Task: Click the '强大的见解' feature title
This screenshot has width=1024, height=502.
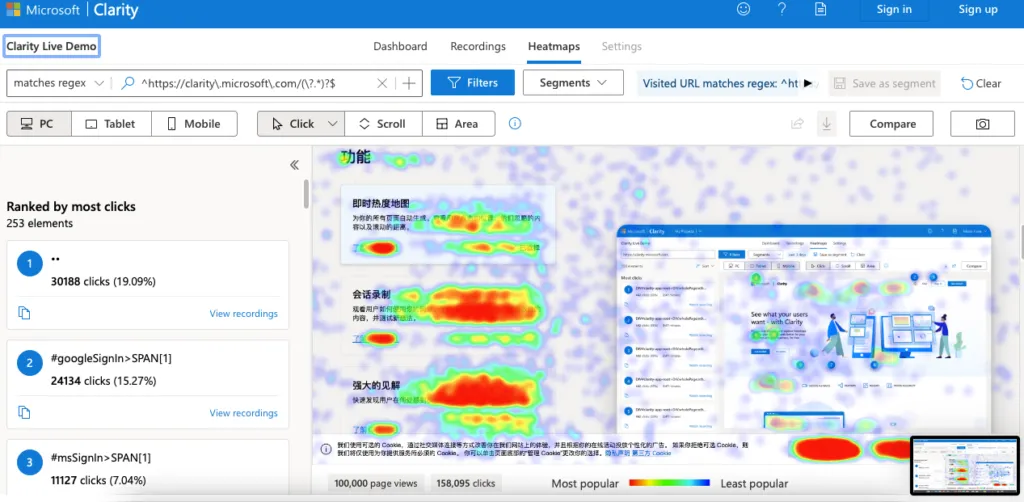Action: coord(376,386)
